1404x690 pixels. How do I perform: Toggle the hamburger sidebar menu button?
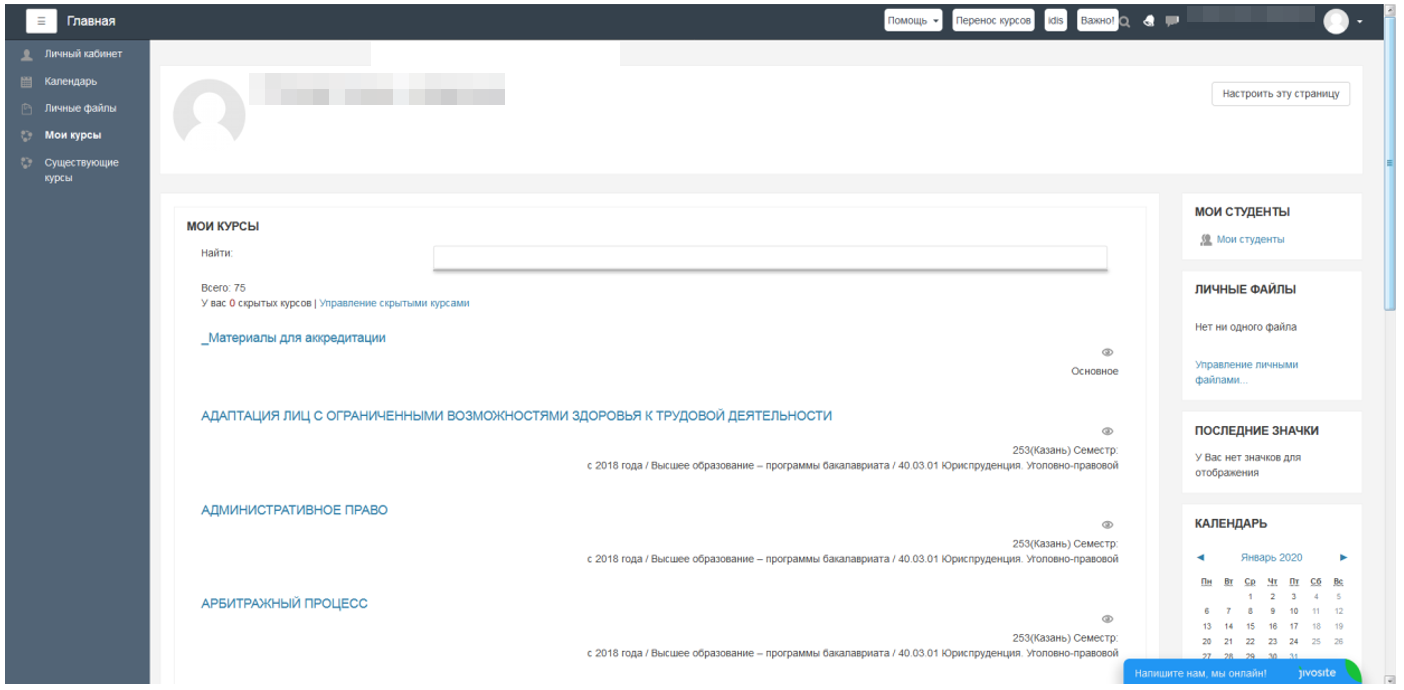tap(41, 21)
